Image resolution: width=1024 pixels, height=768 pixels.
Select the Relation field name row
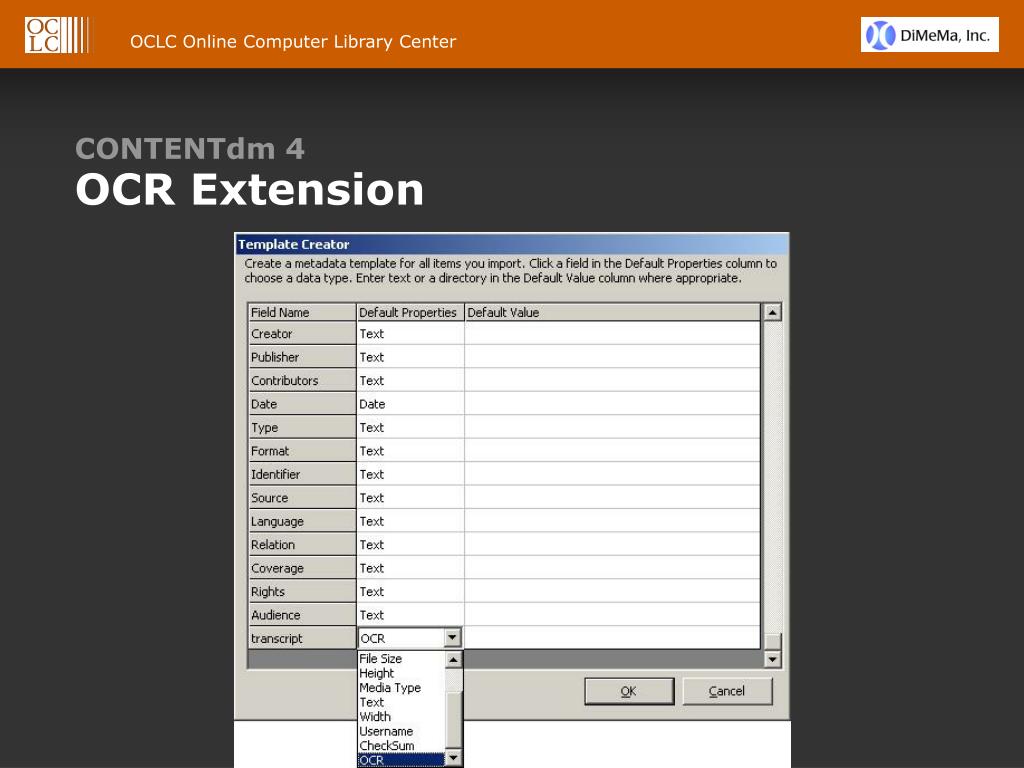(302, 545)
